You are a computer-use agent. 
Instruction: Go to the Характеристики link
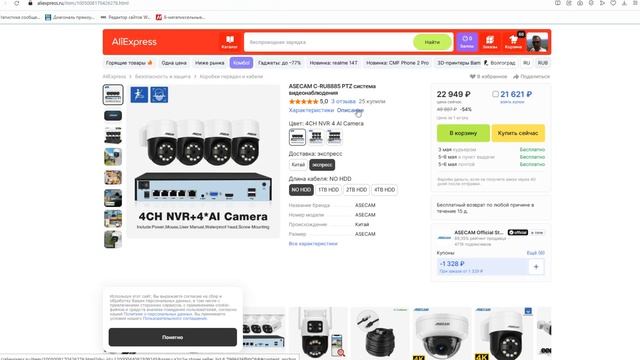click(311, 110)
